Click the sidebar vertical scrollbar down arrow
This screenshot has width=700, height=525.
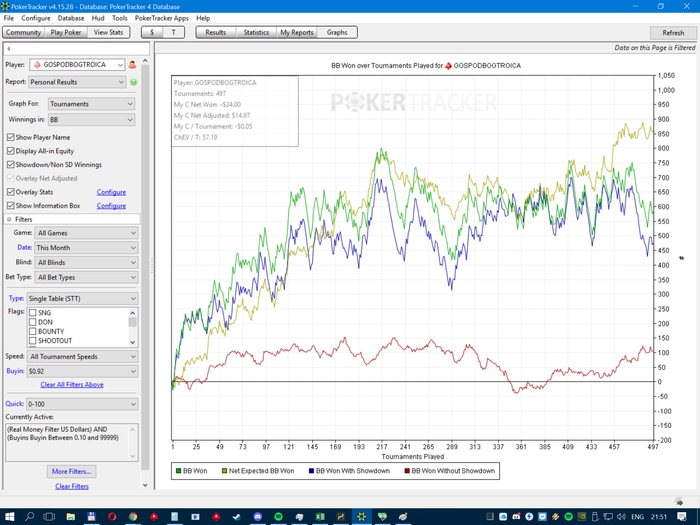click(145, 485)
